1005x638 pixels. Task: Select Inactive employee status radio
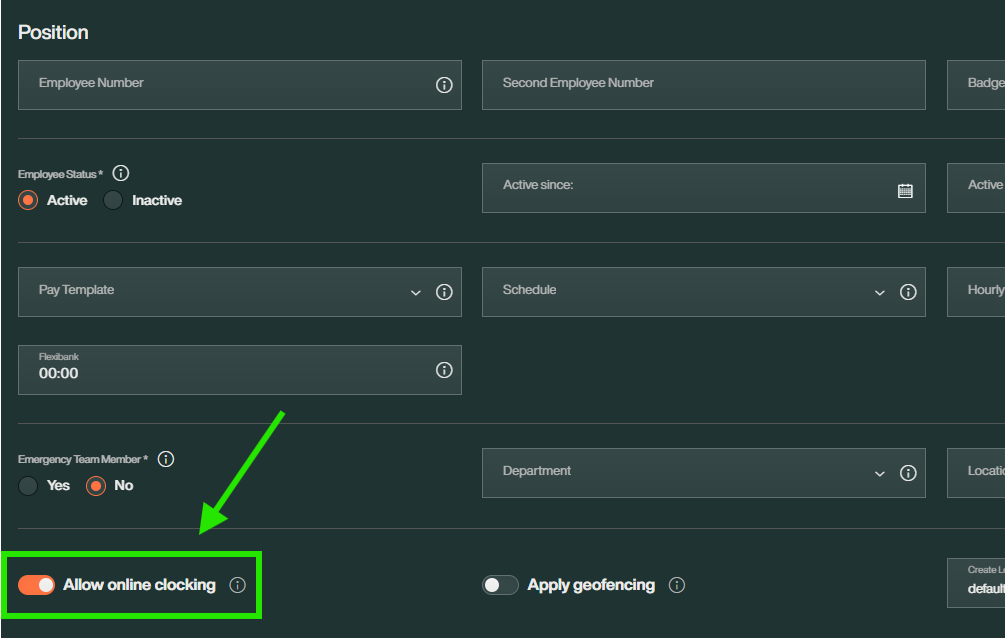point(113,200)
